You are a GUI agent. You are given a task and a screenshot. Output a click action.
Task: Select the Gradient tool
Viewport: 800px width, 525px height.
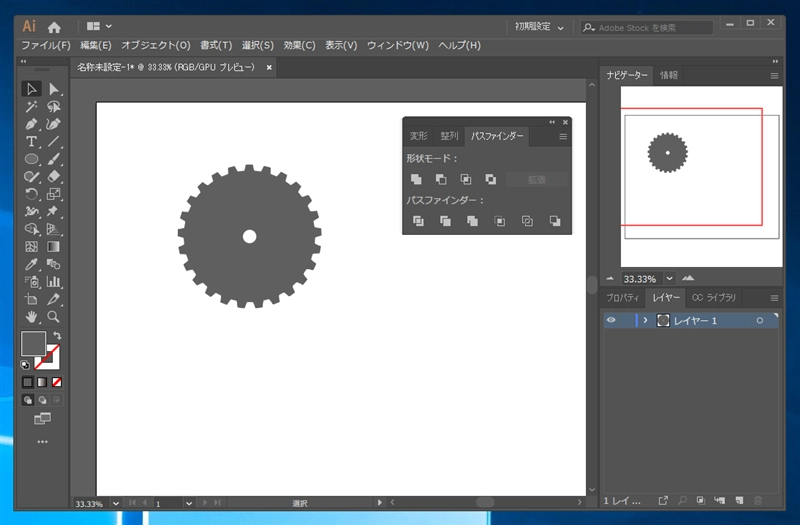[x=54, y=247]
